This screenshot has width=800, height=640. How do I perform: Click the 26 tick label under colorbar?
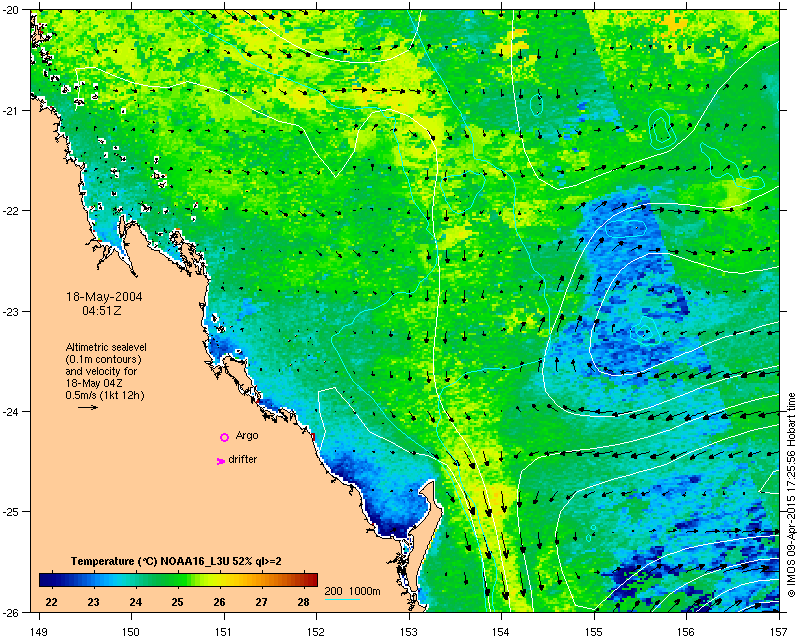click(x=219, y=602)
